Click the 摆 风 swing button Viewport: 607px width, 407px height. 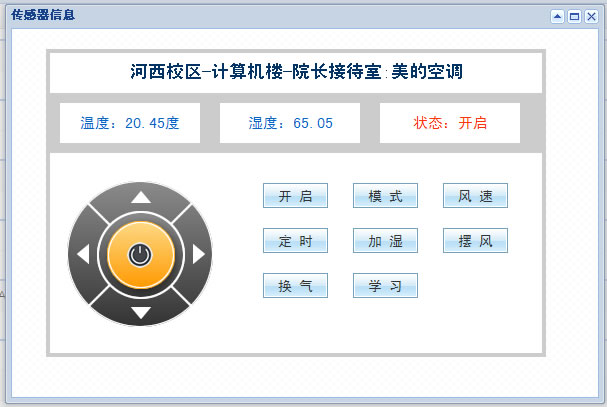[x=475, y=240]
